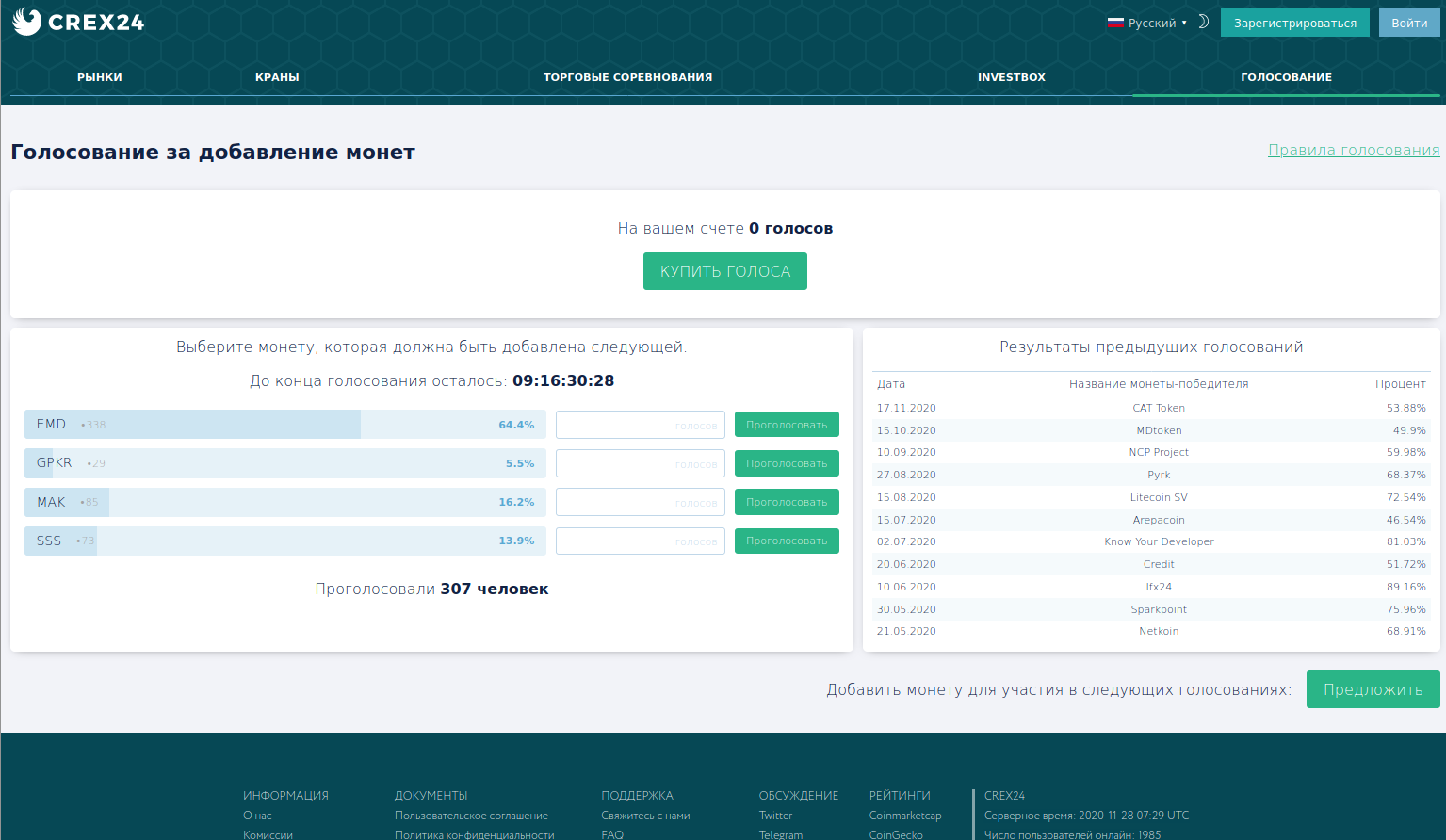Click the Предложить button
The width and height of the screenshot is (1446, 840).
[x=1373, y=689]
